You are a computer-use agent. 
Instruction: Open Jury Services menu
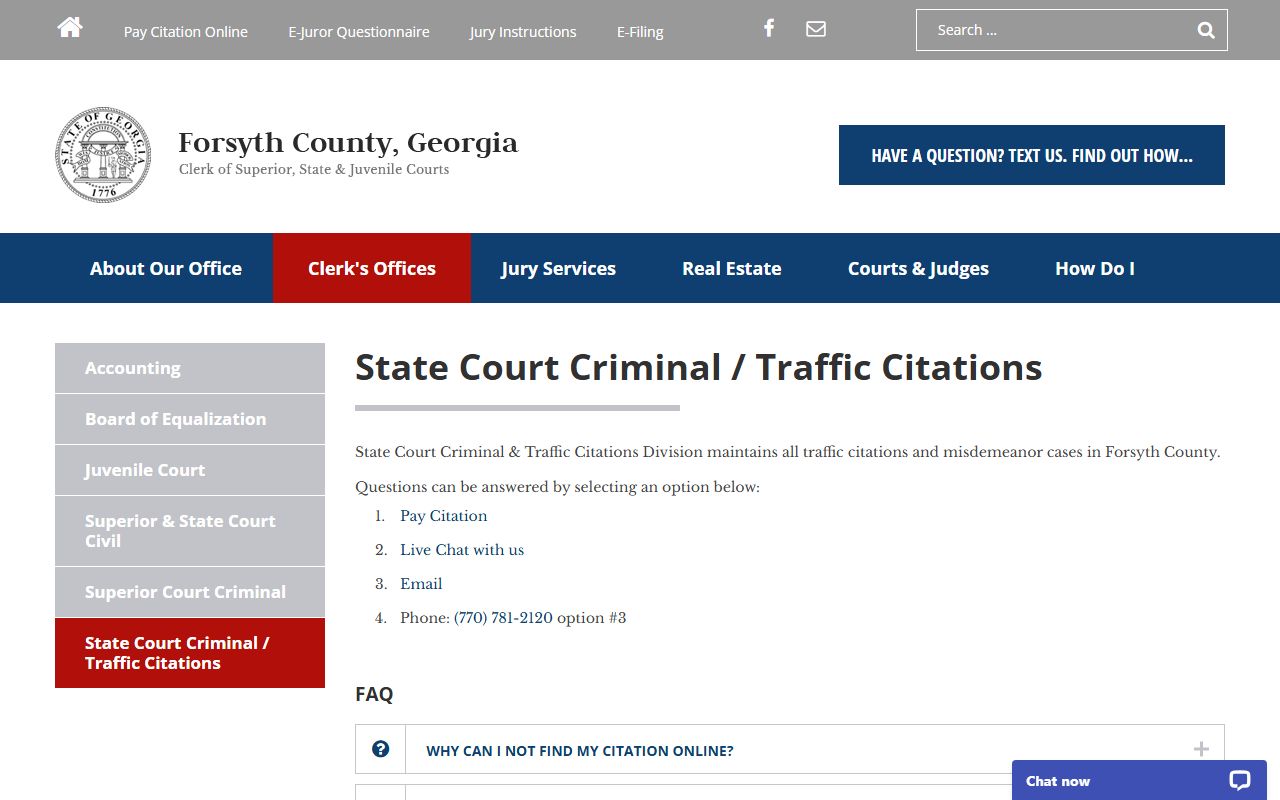coord(558,268)
